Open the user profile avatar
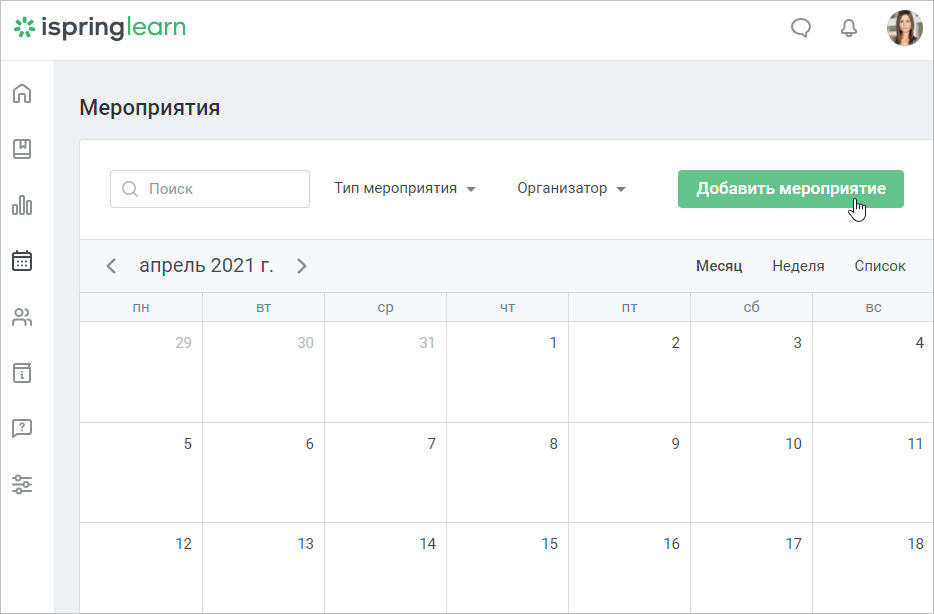 (x=904, y=27)
